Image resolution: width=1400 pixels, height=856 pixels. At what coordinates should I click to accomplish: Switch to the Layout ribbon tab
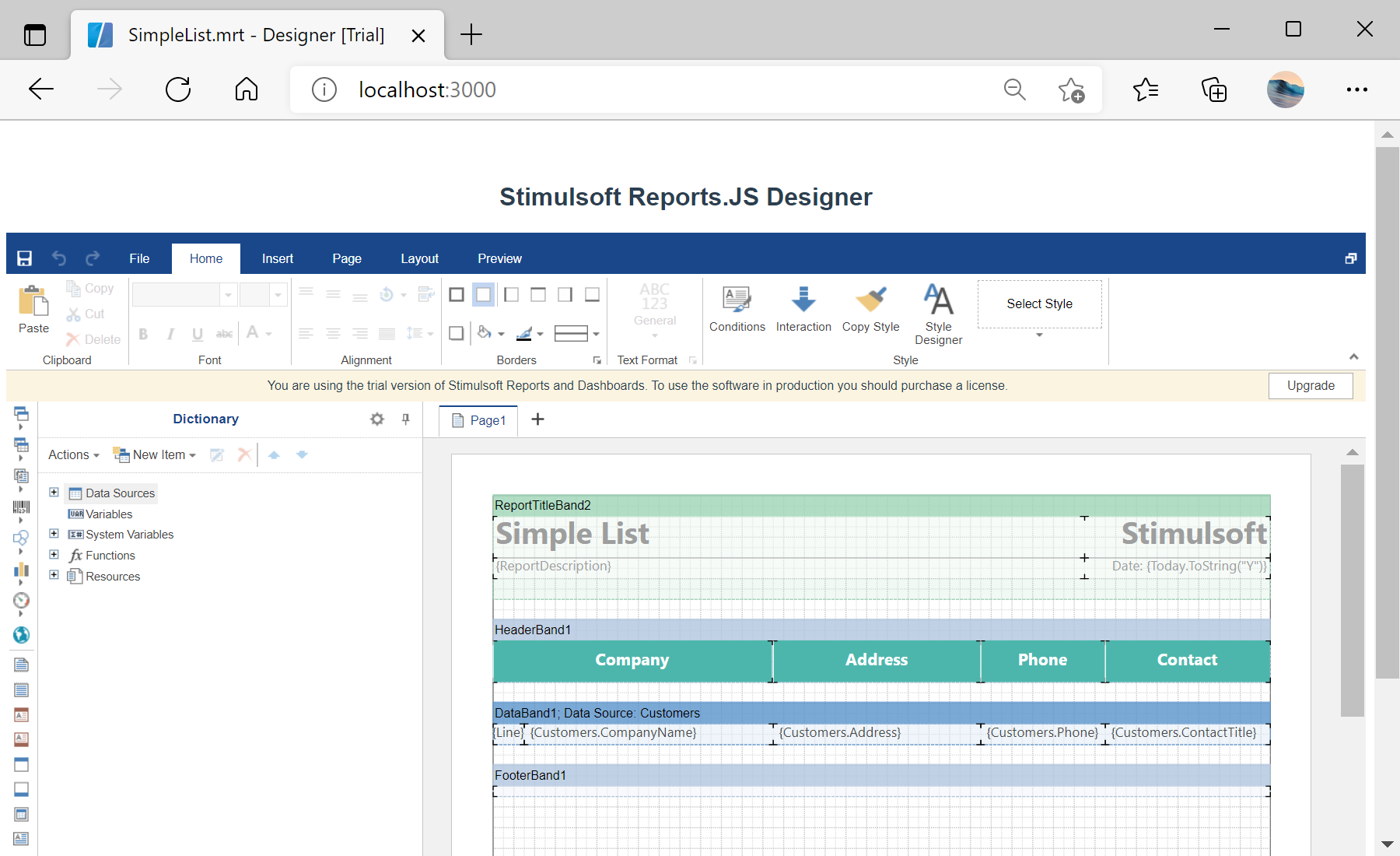(420, 258)
